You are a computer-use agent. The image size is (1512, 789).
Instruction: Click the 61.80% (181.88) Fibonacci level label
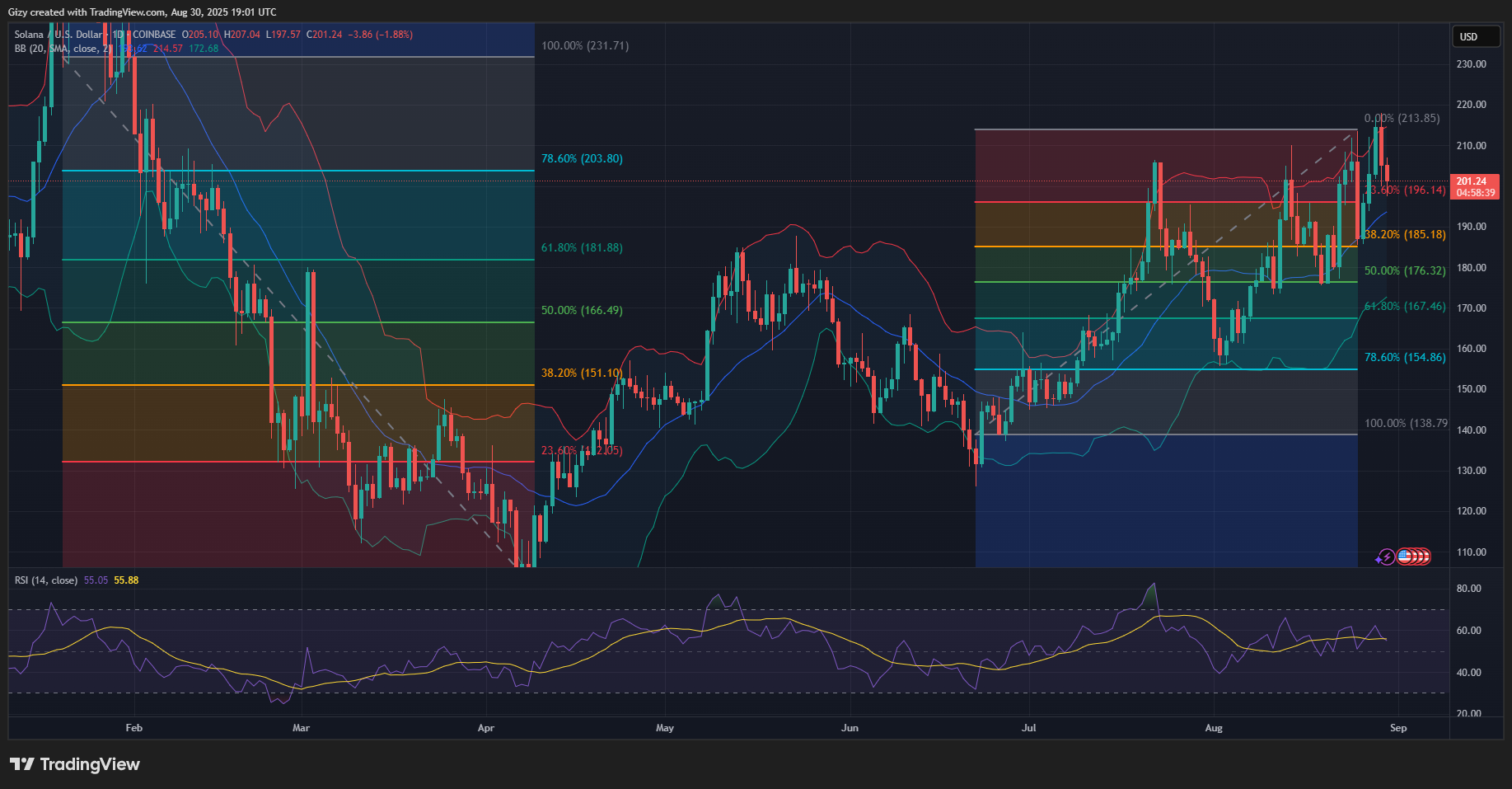pyautogui.click(x=581, y=247)
